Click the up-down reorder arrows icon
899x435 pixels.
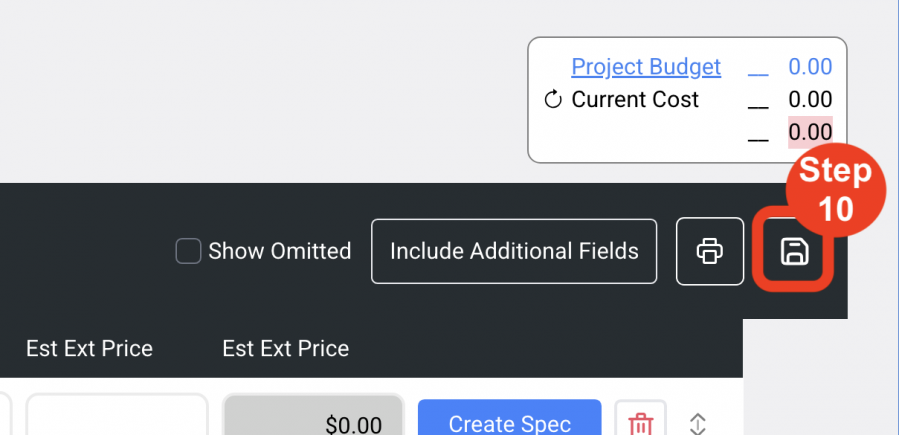(697, 424)
